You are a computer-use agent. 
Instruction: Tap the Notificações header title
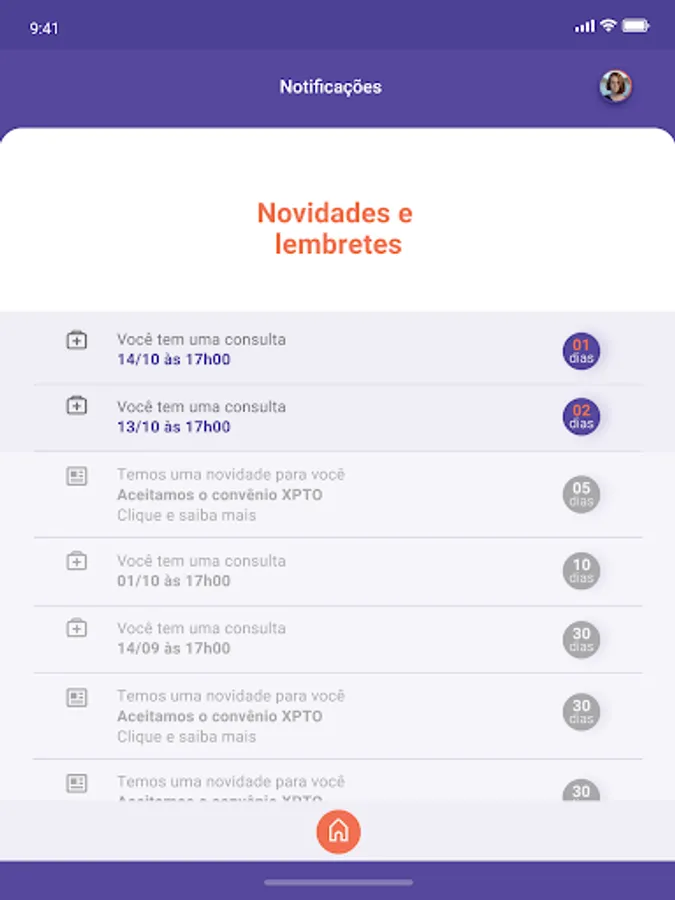(331, 87)
